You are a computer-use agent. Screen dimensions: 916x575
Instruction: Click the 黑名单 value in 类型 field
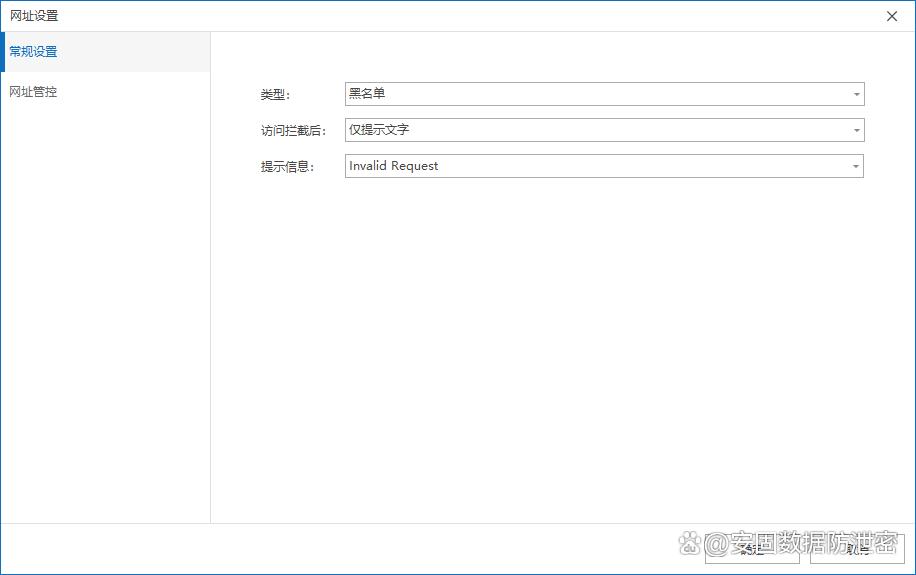coord(367,94)
